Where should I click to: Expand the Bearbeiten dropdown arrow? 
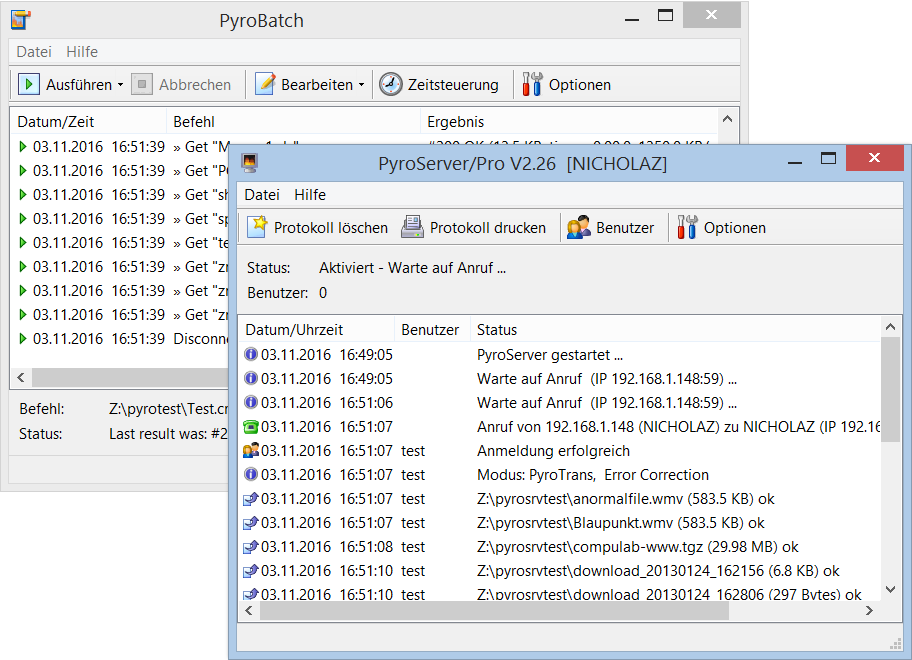(361, 85)
